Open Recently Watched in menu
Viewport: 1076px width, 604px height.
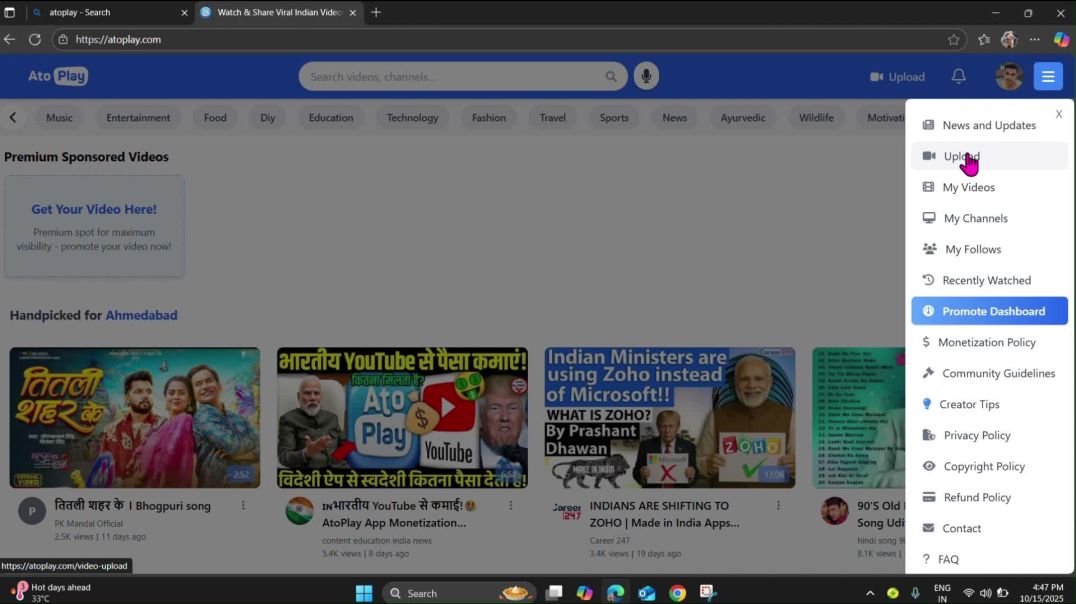point(985,280)
